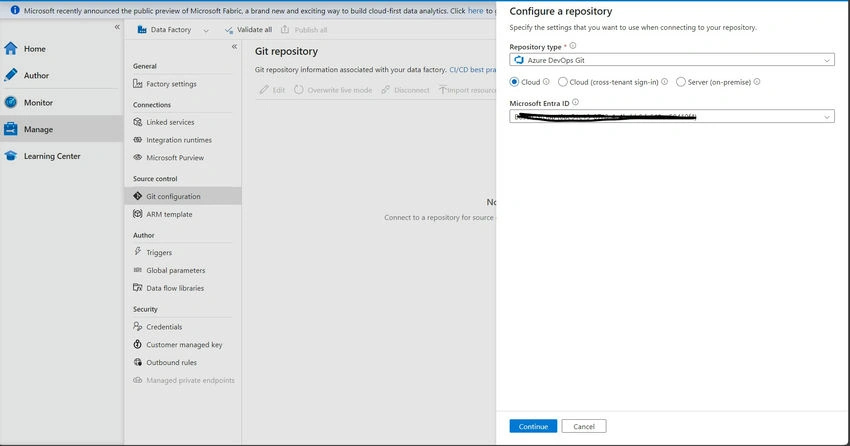
Task: Select the Cloud radio button
Action: point(514,82)
